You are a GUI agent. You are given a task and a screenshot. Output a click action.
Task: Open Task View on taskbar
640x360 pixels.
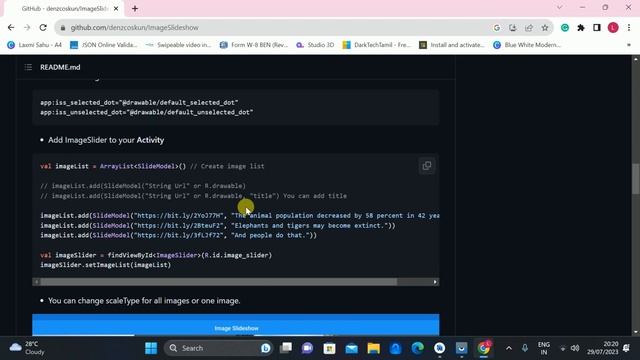(286, 348)
